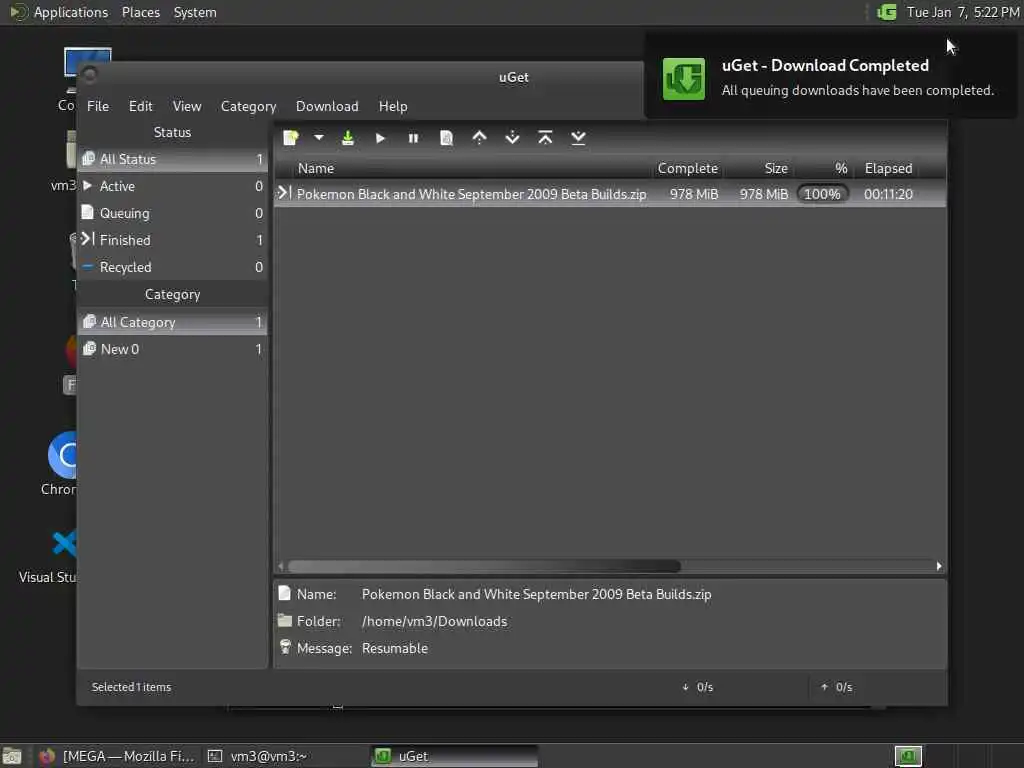Open the Help menu
1024x768 pixels.
(x=393, y=106)
